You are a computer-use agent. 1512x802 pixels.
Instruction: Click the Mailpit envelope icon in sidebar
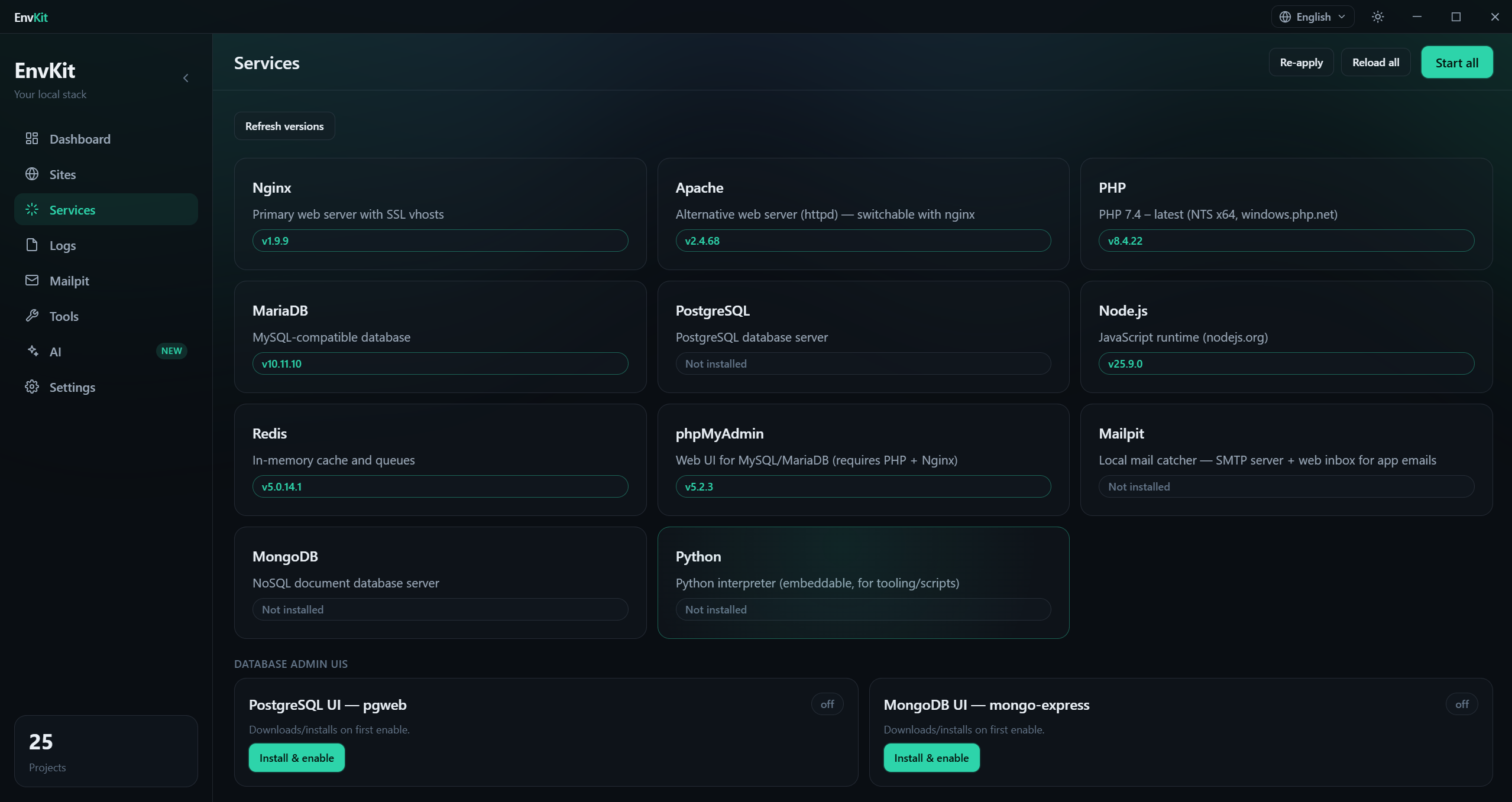32,280
